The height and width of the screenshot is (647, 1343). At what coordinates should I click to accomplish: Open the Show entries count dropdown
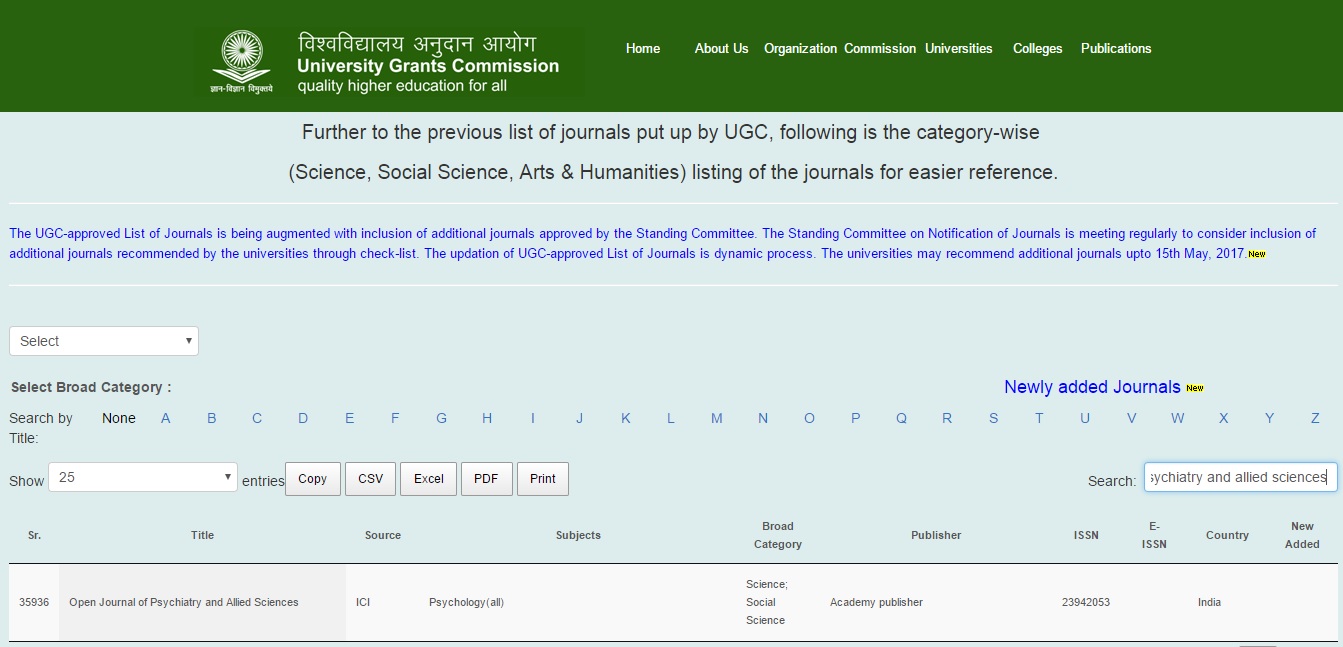tap(143, 478)
